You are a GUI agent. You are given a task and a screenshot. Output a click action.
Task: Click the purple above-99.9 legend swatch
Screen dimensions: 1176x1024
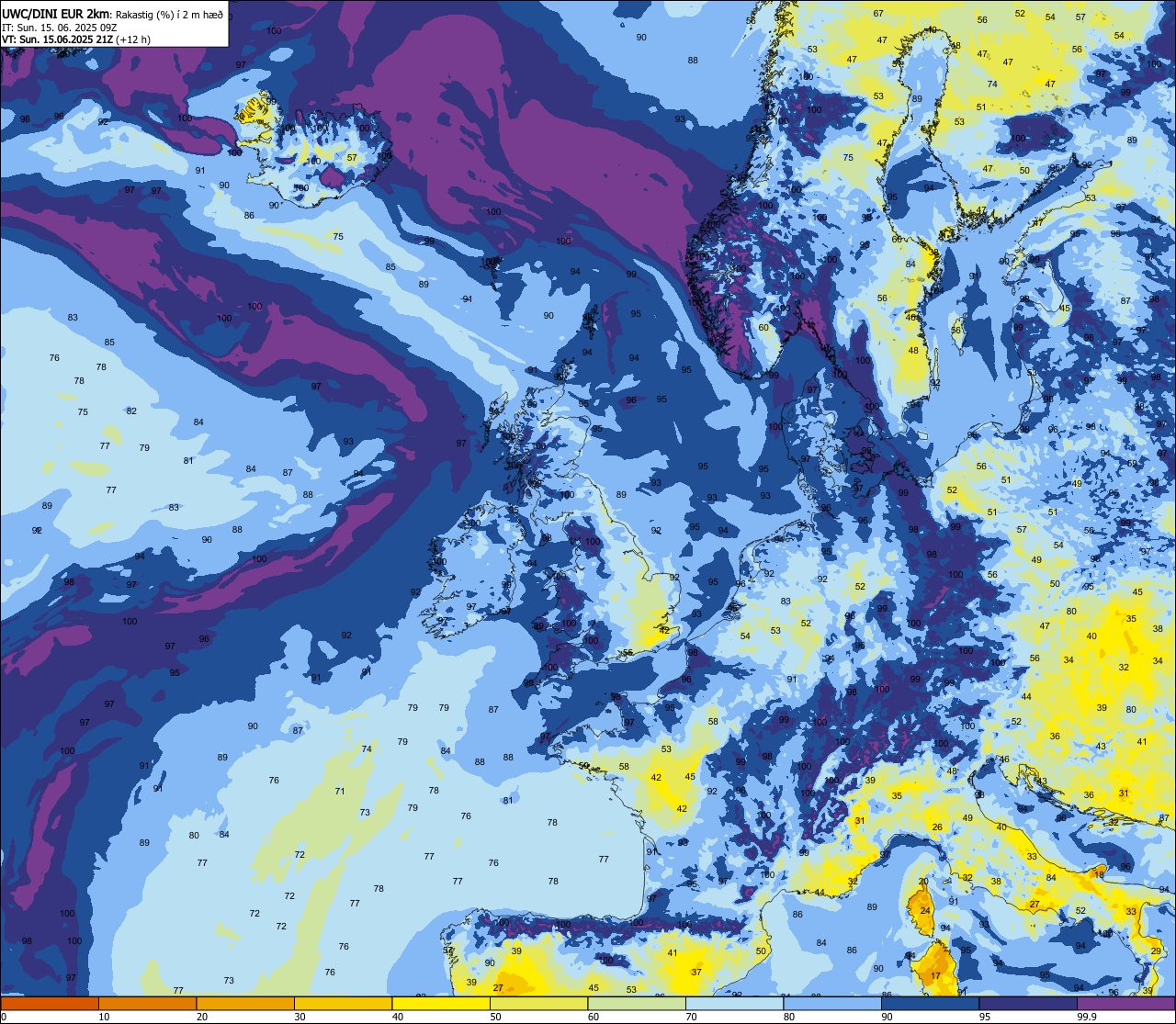point(1126,1003)
